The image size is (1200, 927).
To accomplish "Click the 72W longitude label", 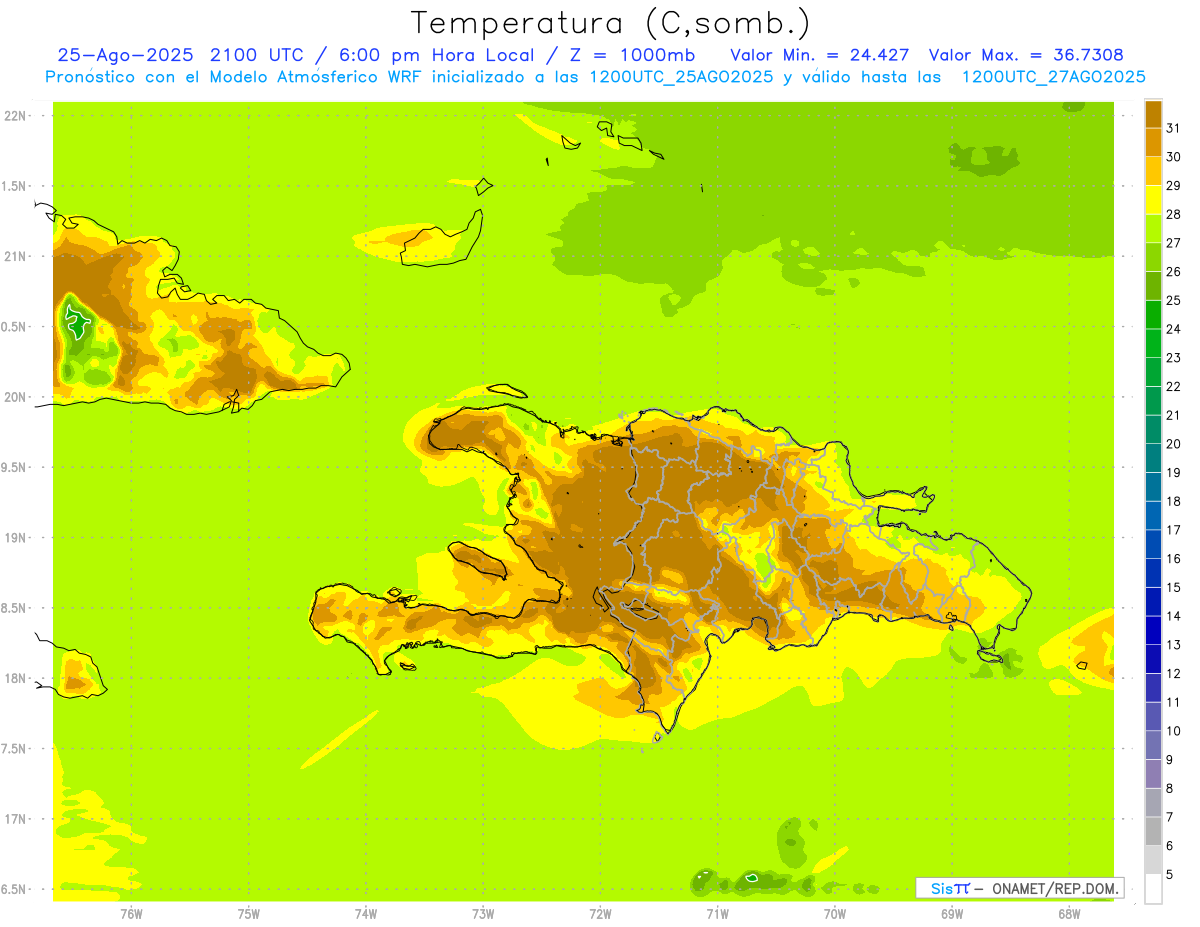I will click(x=601, y=914).
